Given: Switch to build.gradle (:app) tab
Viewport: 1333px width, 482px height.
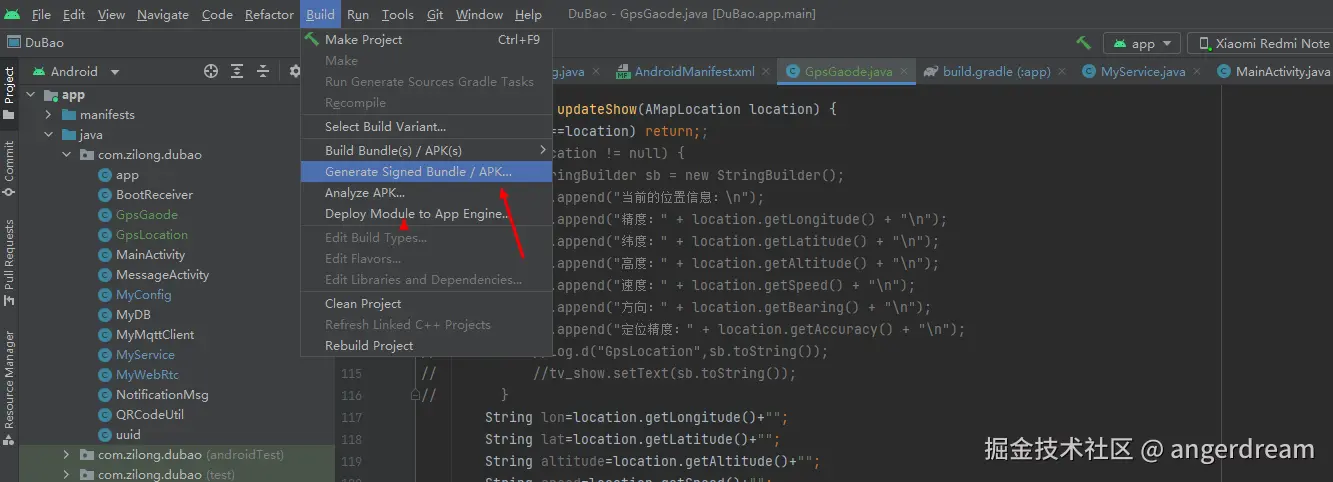Looking at the screenshot, I should [996, 72].
